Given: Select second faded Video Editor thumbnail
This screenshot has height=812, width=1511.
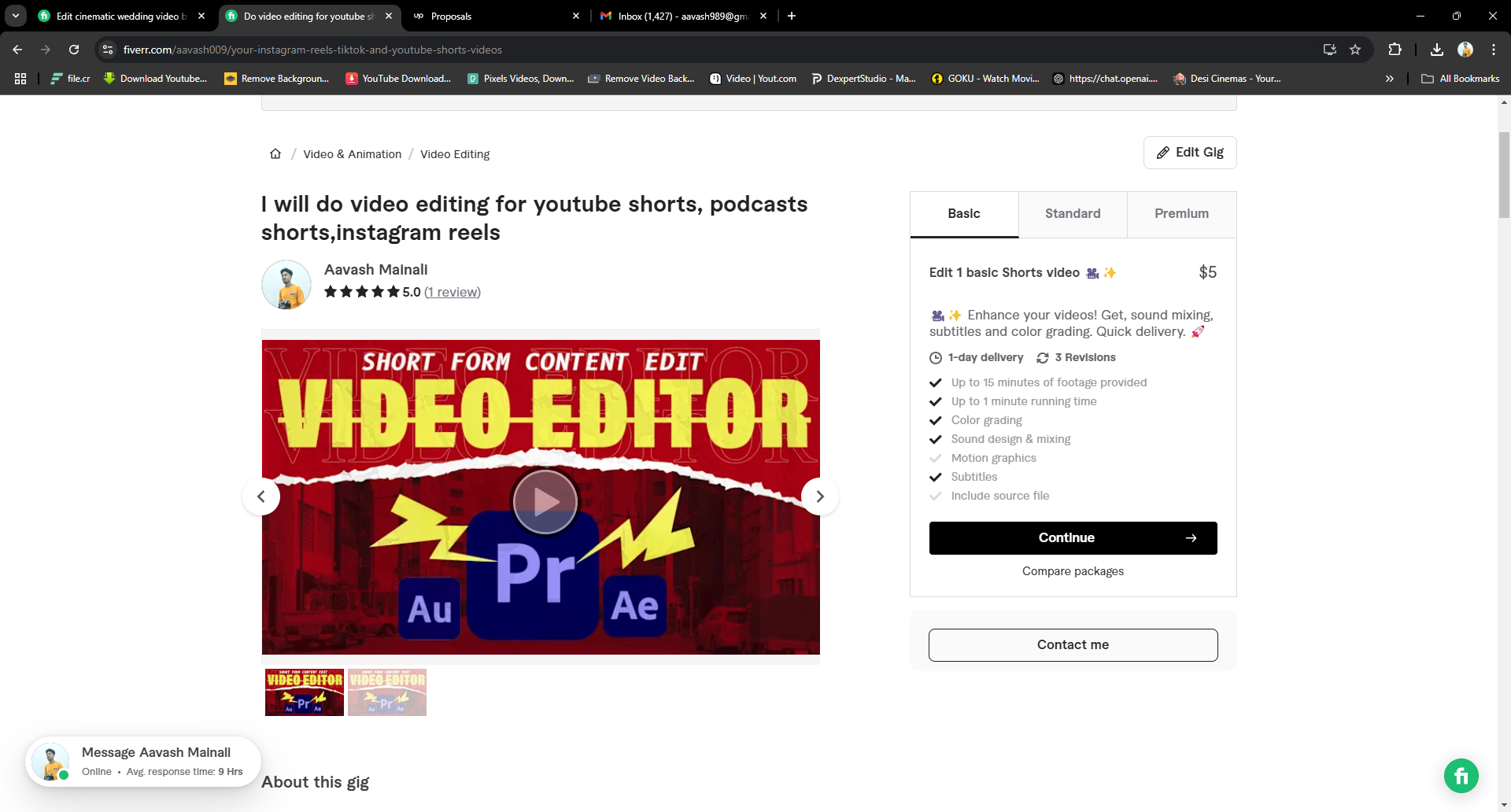Looking at the screenshot, I should click(x=387, y=692).
